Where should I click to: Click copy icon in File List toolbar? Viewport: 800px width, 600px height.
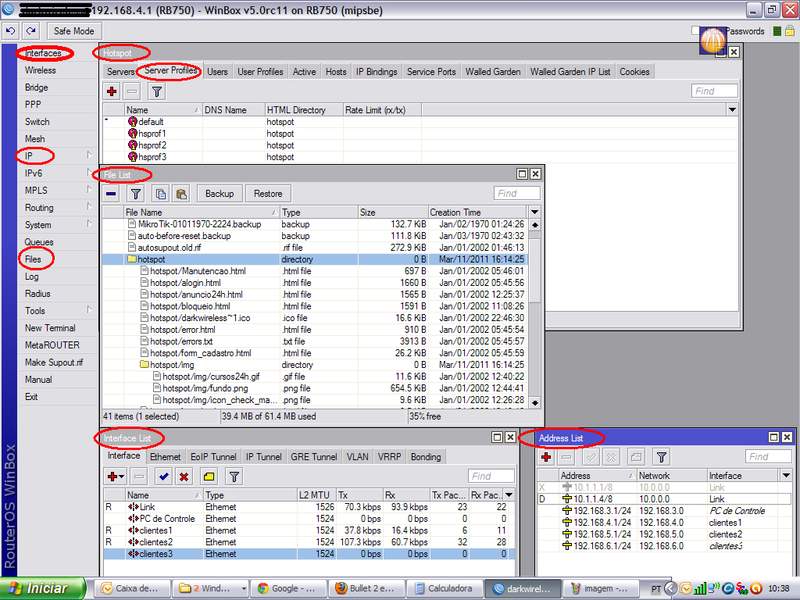(x=161, y=193)
